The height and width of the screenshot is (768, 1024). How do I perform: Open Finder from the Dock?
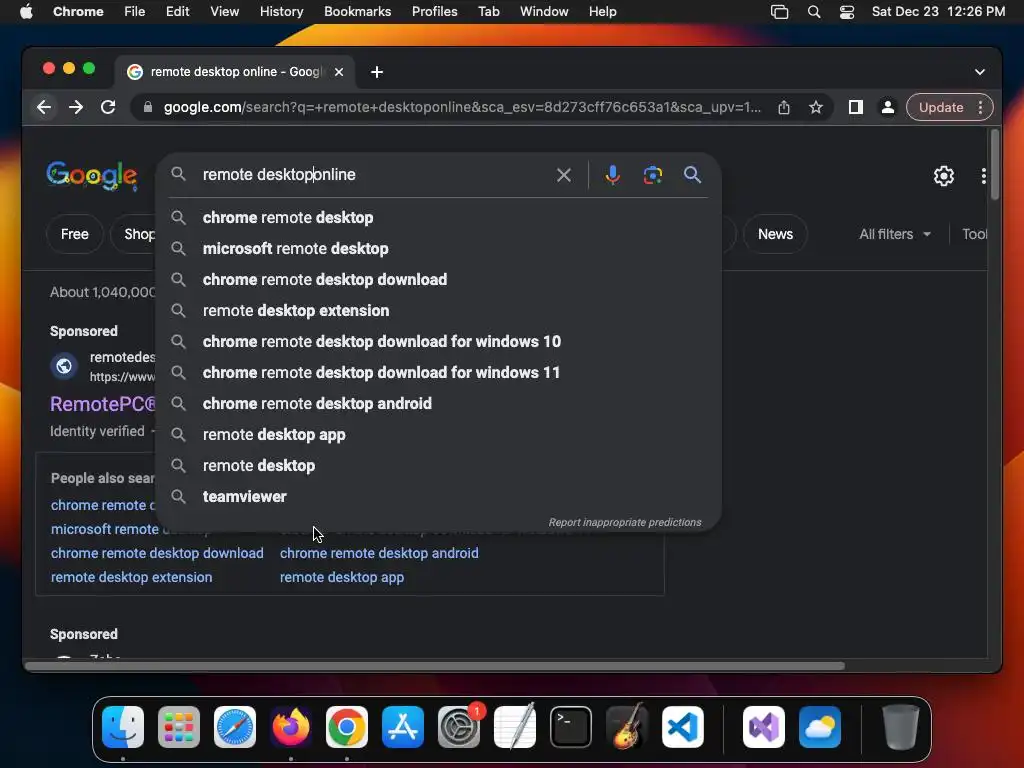pos(123,727)
